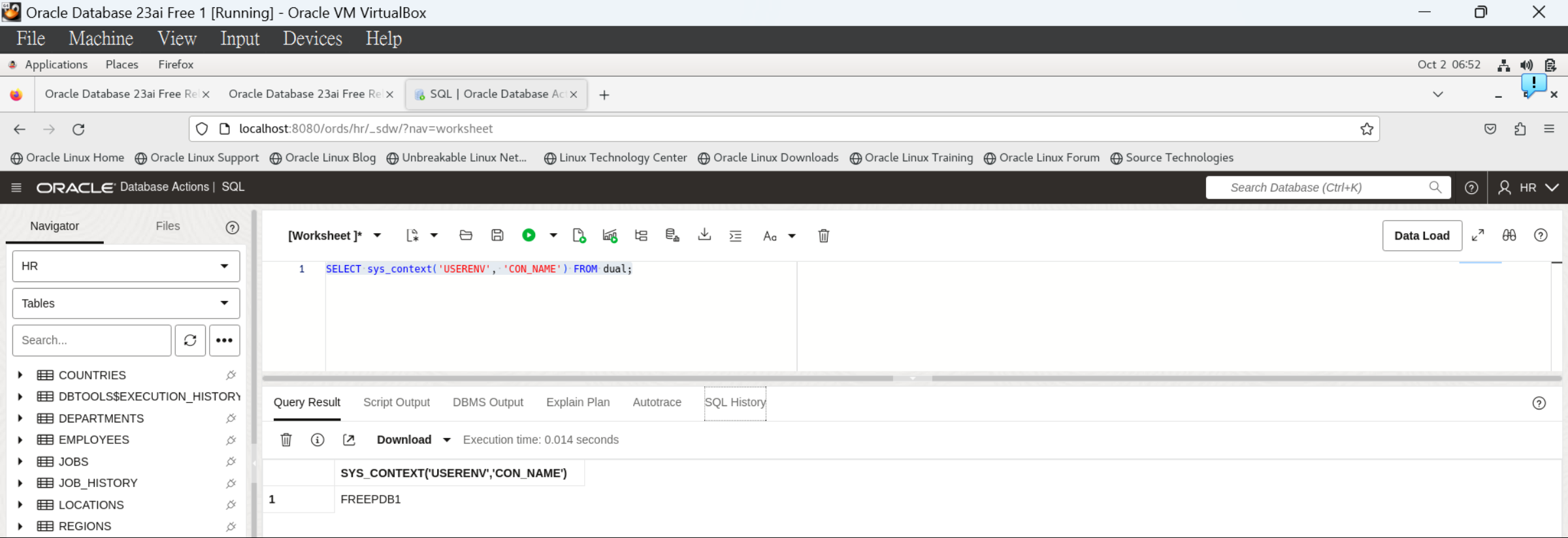The height and width of the screenshot is (538, 1568).
Task: Open the HR user menu
Action: [1528, 187]
